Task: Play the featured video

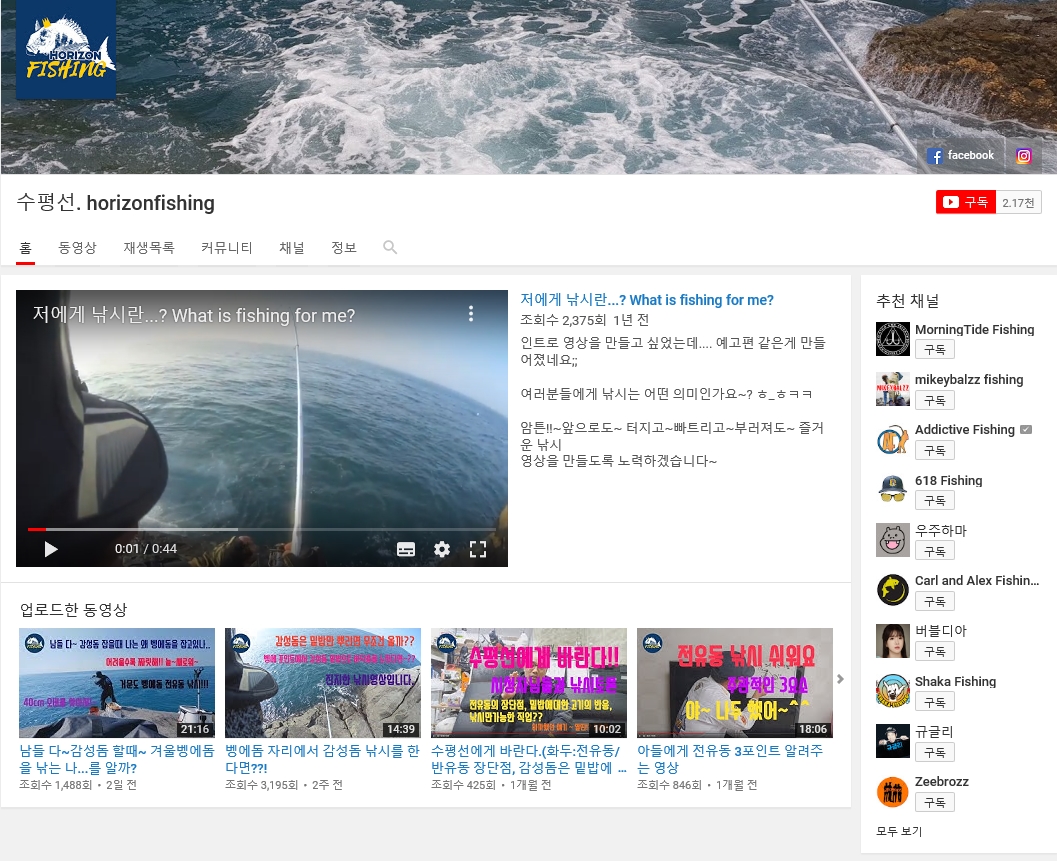Action: pyautogui.click(x=51, y=549)
